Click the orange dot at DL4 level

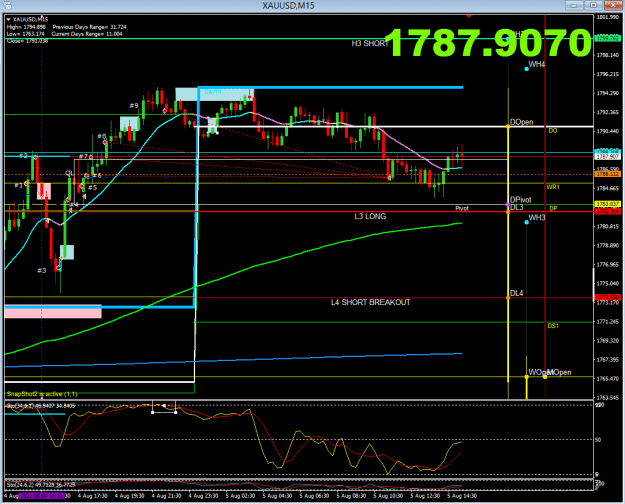point(508,298)
